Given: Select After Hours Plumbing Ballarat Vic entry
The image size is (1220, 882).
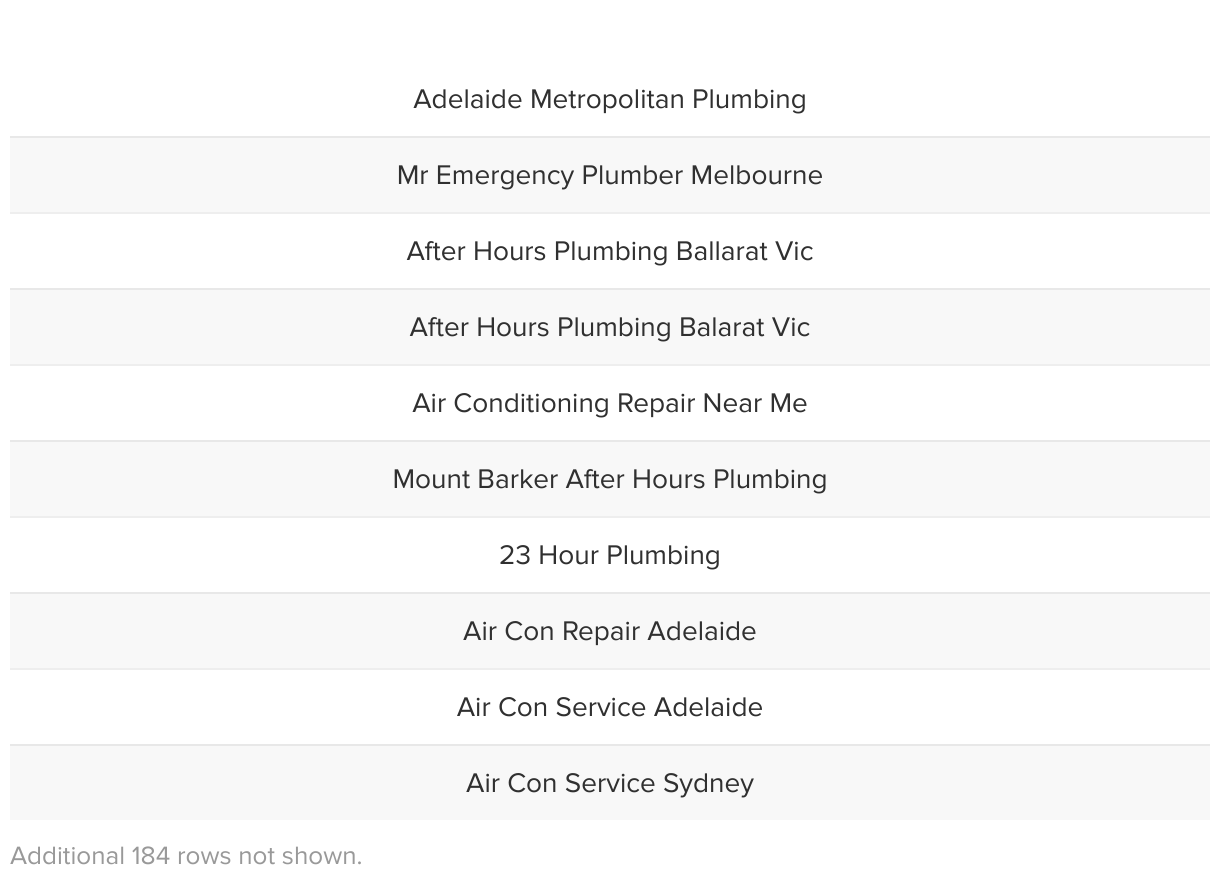Looking at the screenshot, I should tap(610, 251).
